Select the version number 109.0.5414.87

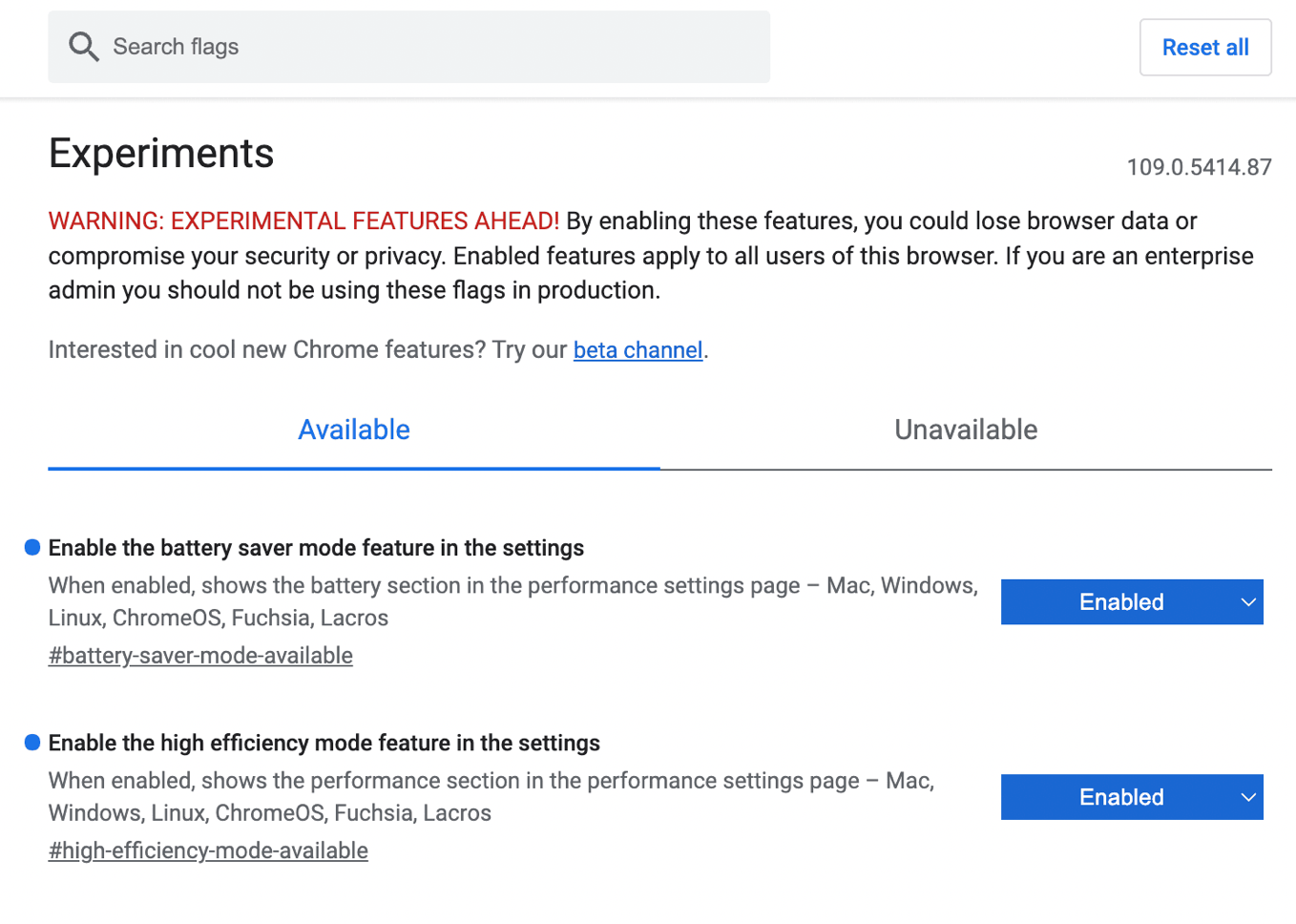[x=1199, y=167]
